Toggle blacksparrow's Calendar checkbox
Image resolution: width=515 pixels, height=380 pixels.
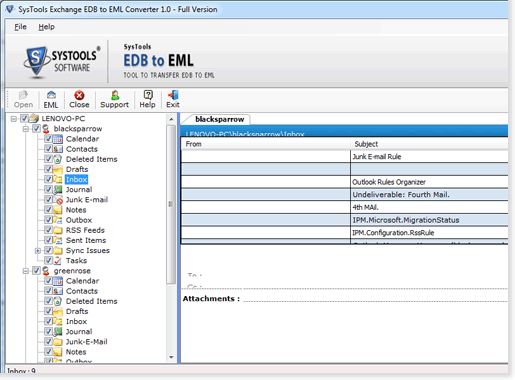click(48, 139)
